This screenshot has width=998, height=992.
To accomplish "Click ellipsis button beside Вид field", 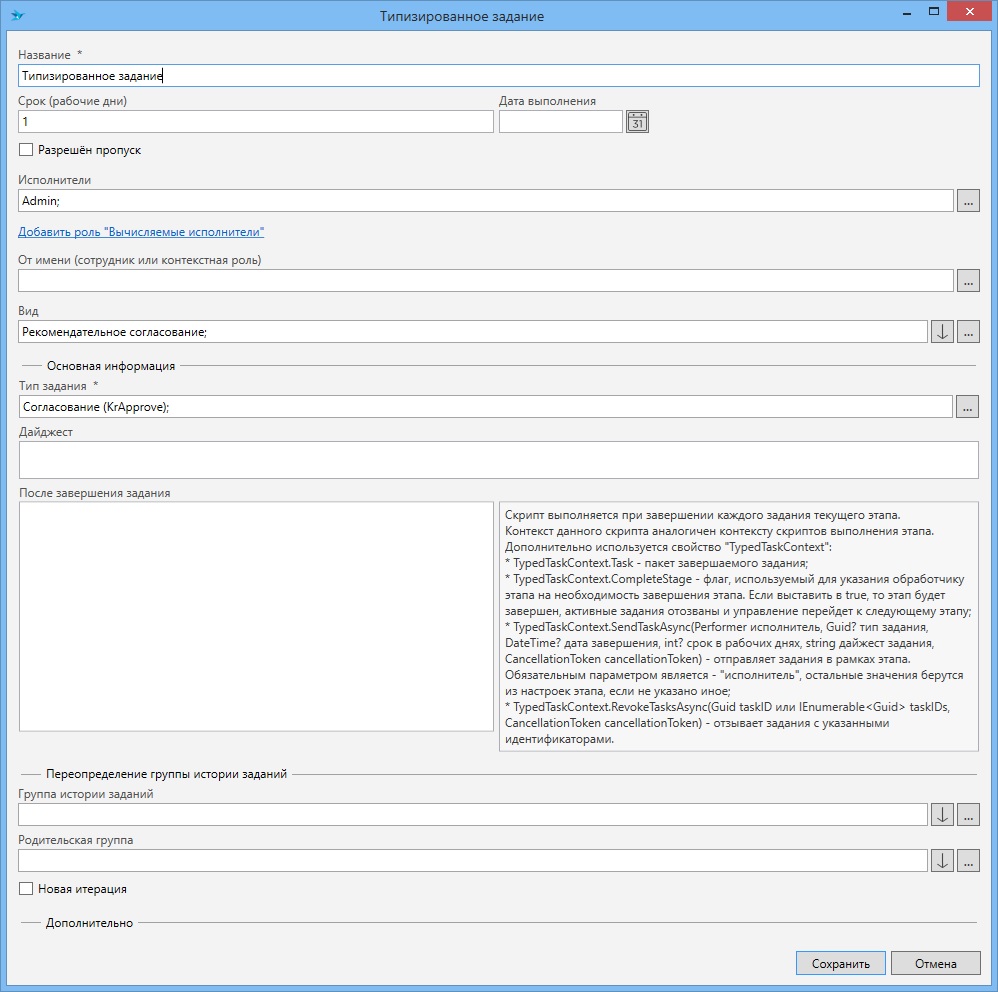I will pos(967,331).
